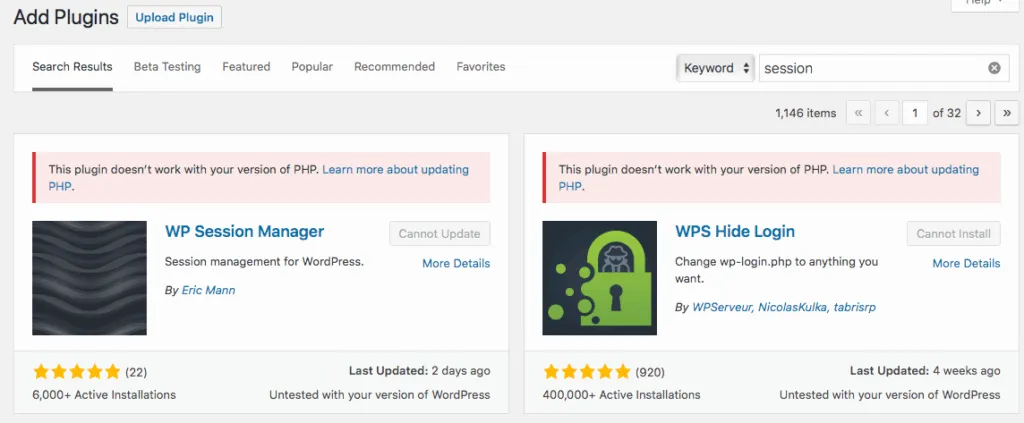Screen dimensions: 1024x423
Task: Click the (920) rating count
Action: click(x=650, y=373)
